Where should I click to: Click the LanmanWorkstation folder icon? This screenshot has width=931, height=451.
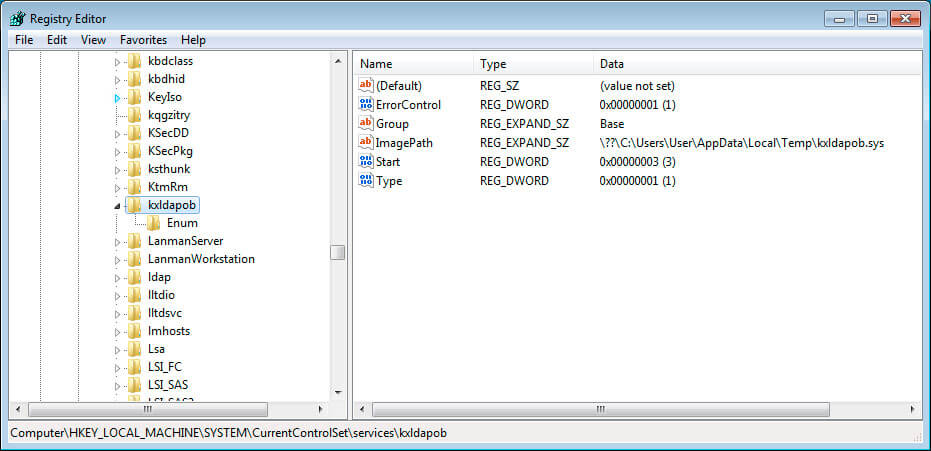point(135,259)
